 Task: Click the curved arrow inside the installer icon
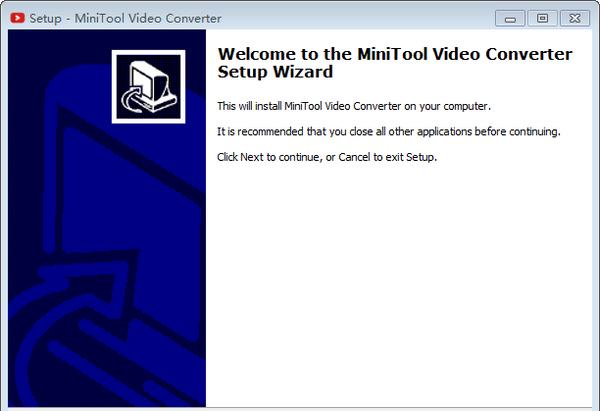pyautogui.click(x=132, y=100)
